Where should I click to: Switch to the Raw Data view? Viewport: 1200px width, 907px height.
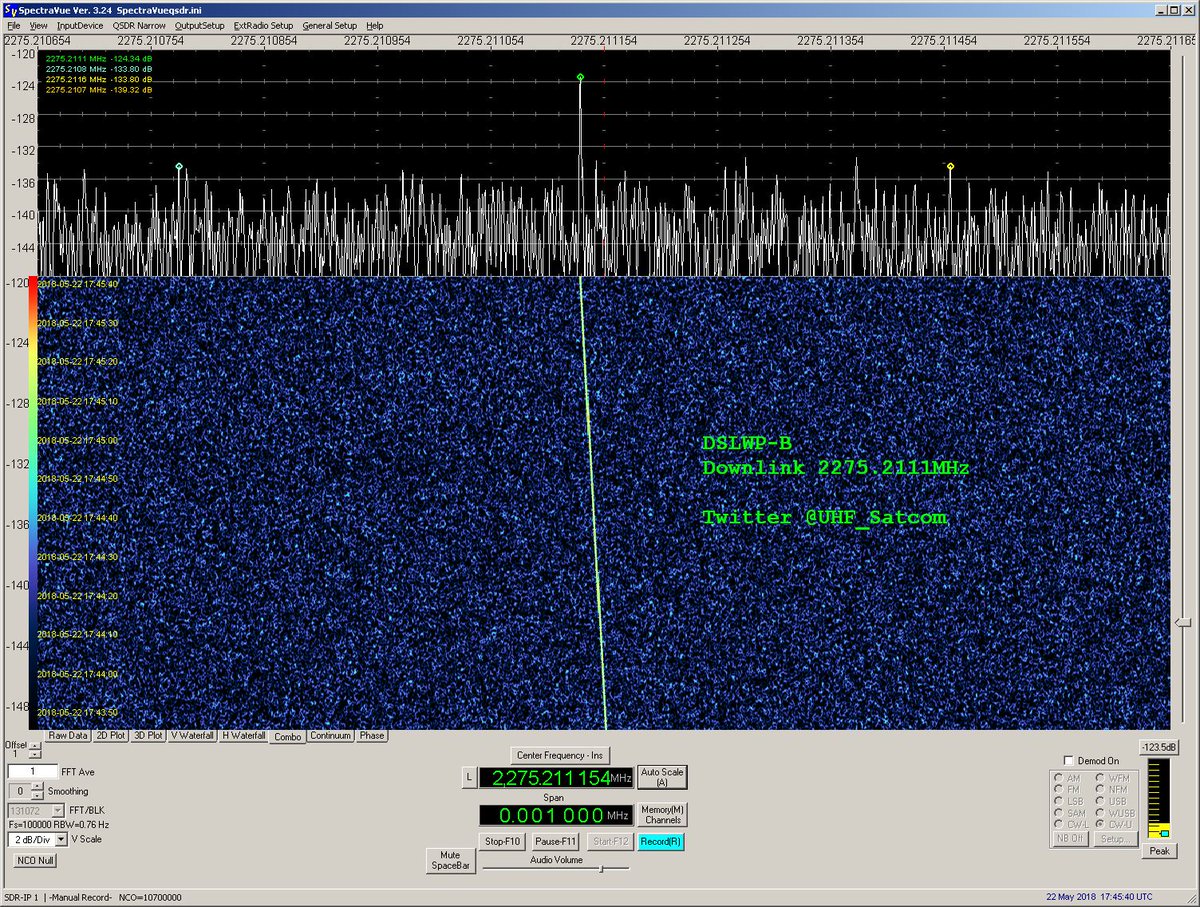(68, 736)
